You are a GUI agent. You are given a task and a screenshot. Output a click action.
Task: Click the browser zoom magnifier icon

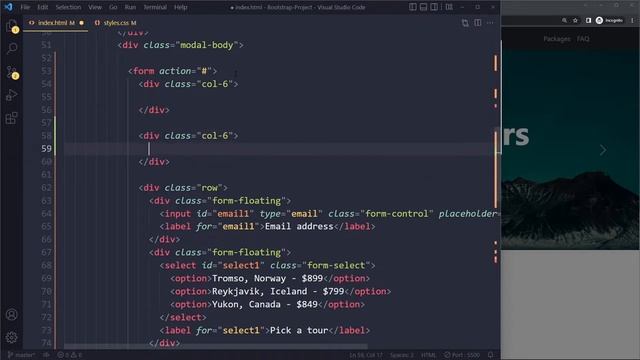click(564, 20)
